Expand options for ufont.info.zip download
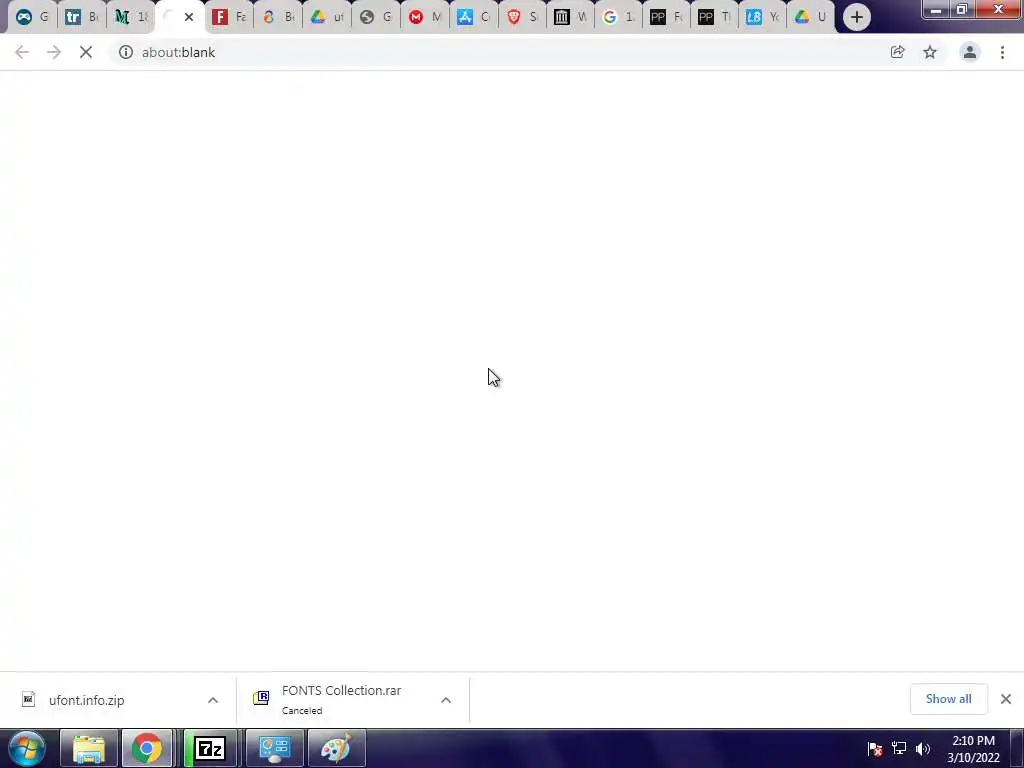The width and height of the screenshot is (1024, 768). (x=213, y=700)
